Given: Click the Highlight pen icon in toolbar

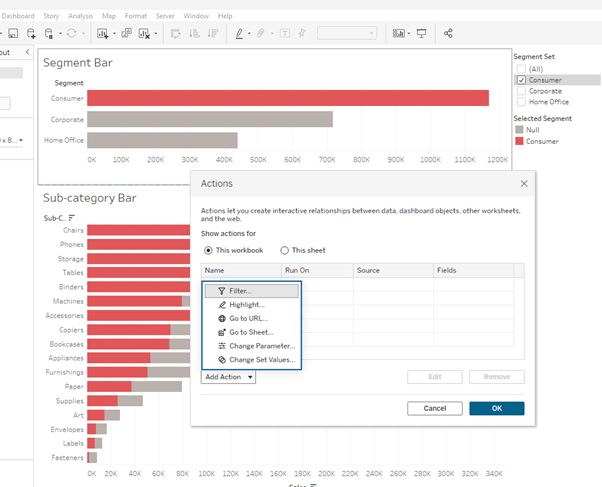Looking at the screenshot, I should 241,33.
